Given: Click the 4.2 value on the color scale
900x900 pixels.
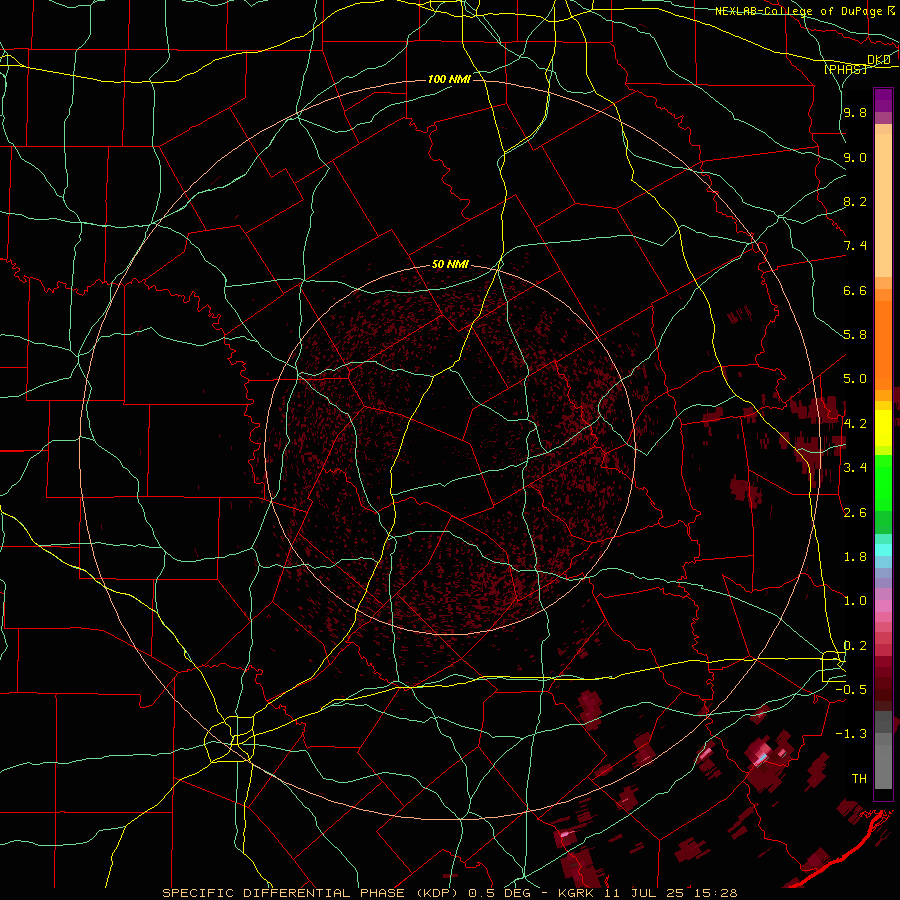Looking at the screenshot, I should click(x=855, y=424).
